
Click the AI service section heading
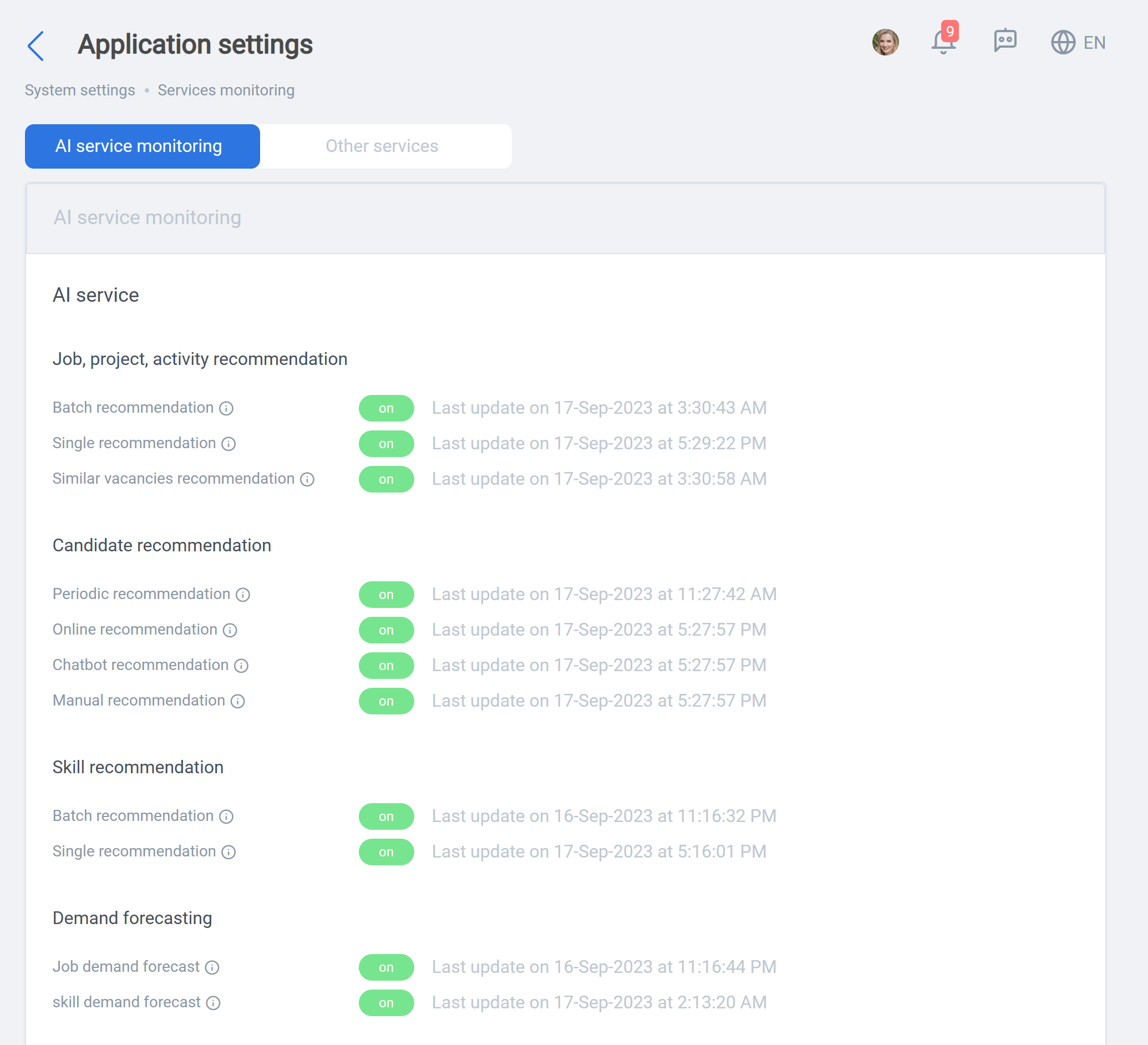pos(95,296)
